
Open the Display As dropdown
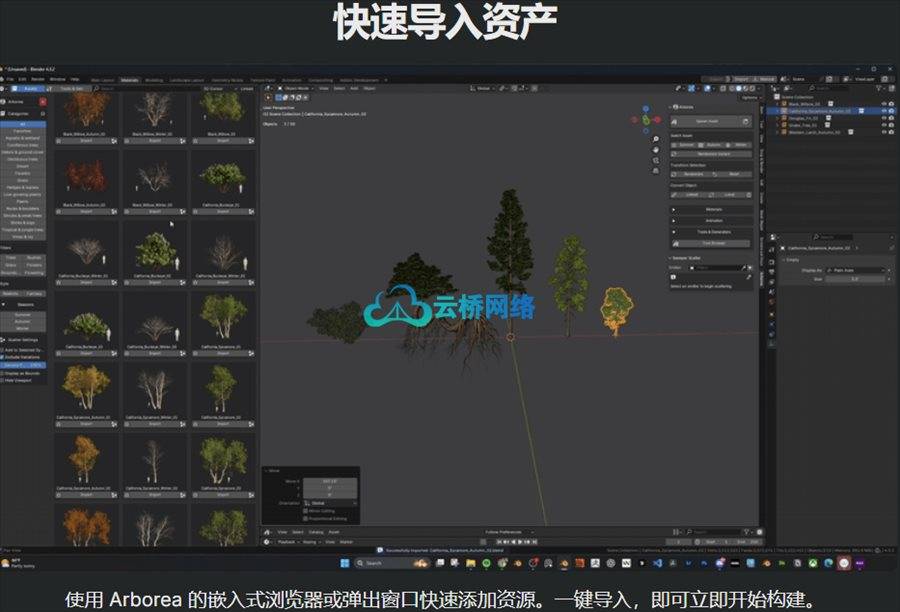[854, 270]
